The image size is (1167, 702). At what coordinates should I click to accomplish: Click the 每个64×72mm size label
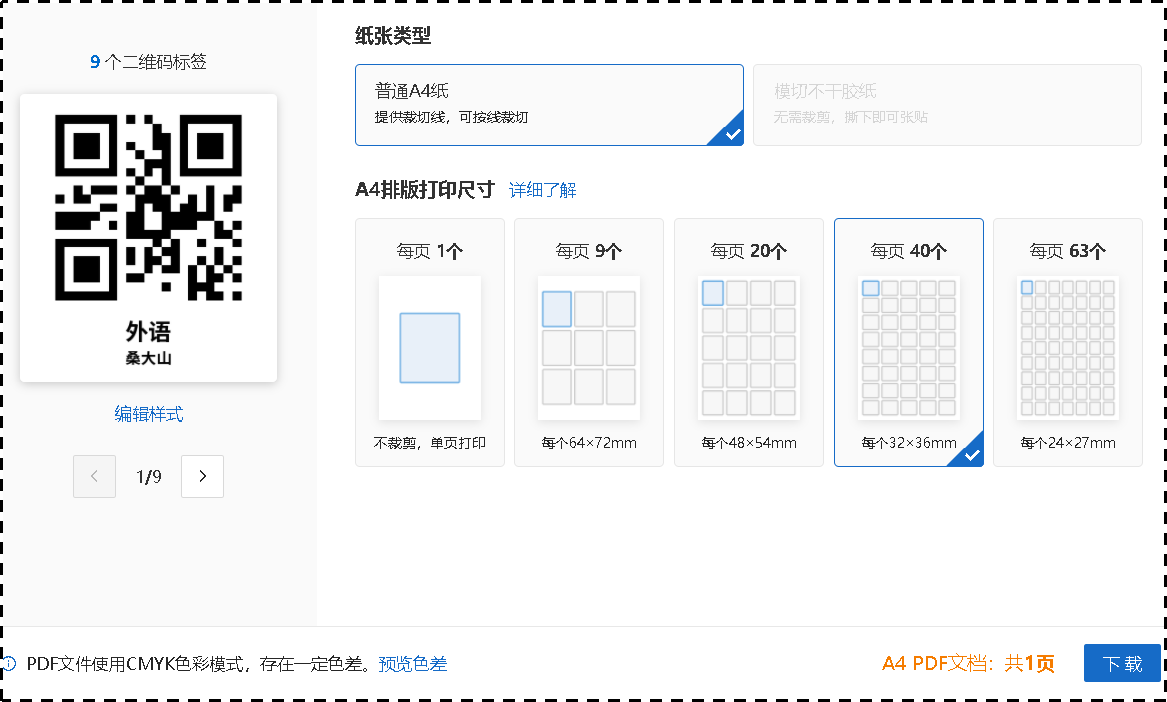tap(589, 443)
